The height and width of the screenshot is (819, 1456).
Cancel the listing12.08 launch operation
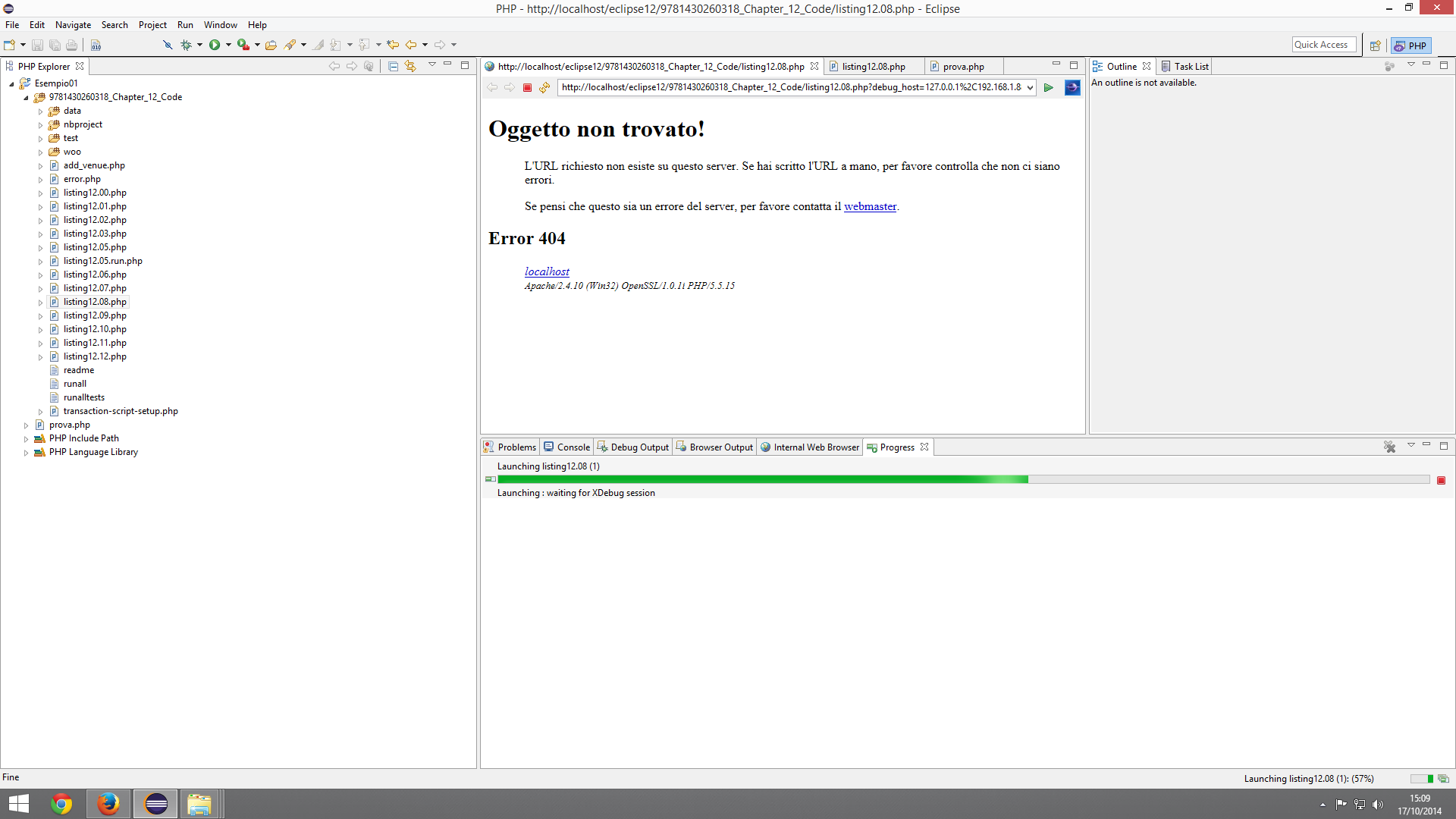[1441, 480]
